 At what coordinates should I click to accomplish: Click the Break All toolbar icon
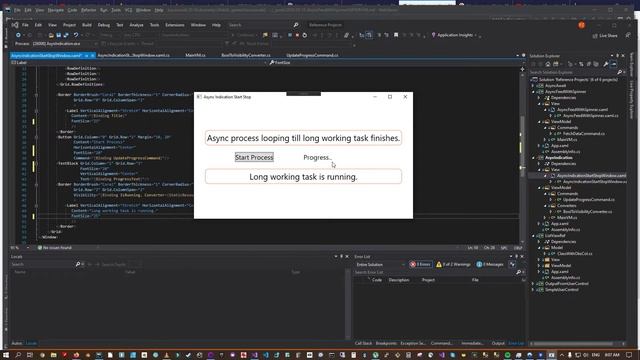[x=290, y=35]
